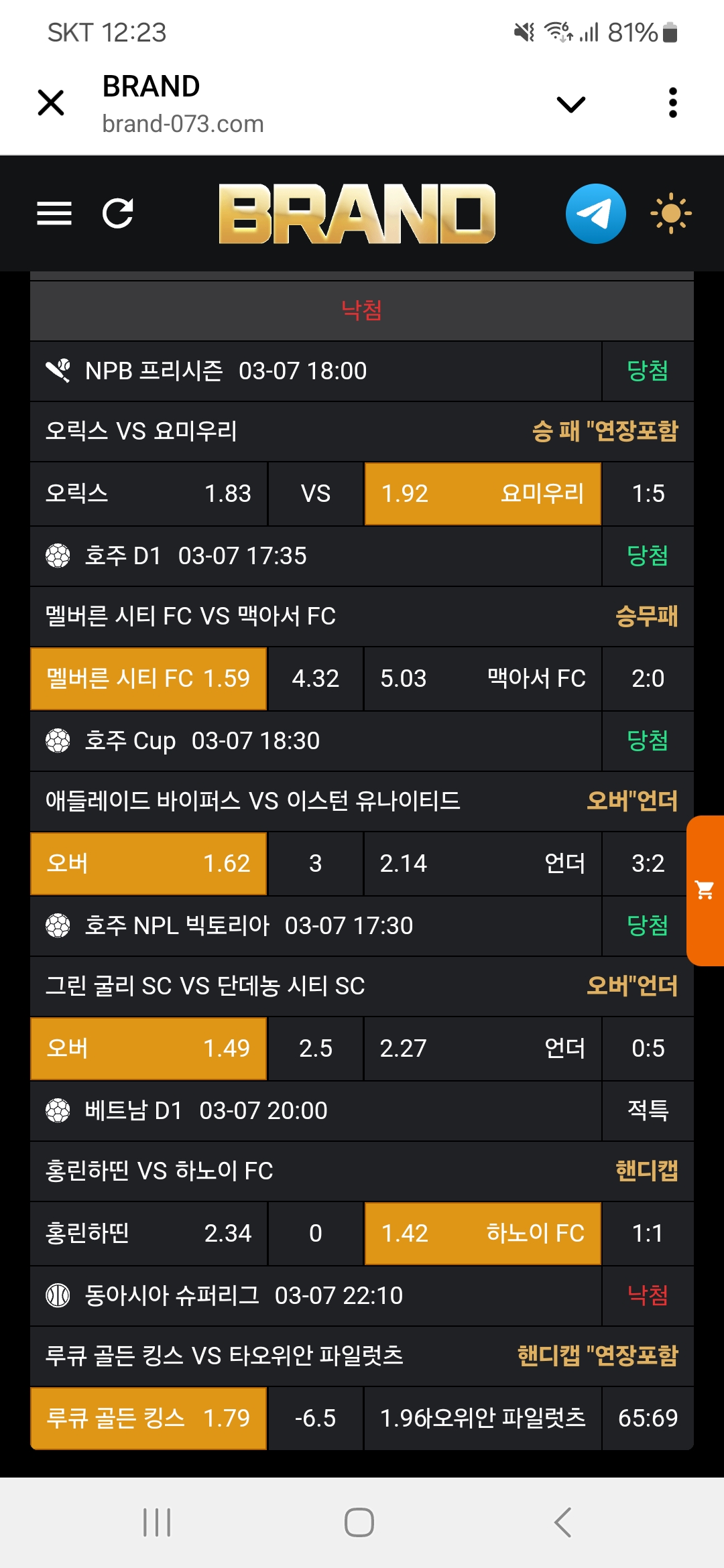Open the three-dot browser menu
This screenshot has width=724, height=1568.
(672, 103)
